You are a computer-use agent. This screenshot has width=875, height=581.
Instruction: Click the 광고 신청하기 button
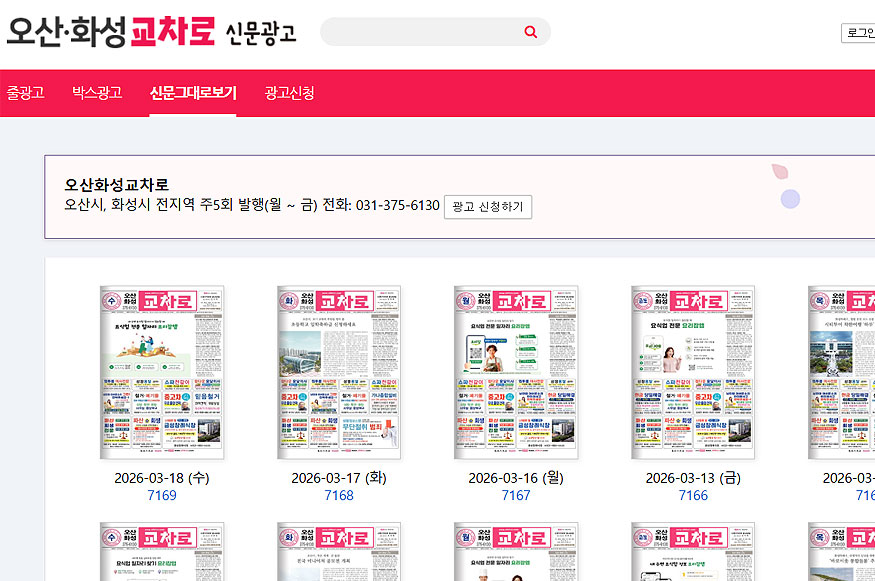(490, 207)
